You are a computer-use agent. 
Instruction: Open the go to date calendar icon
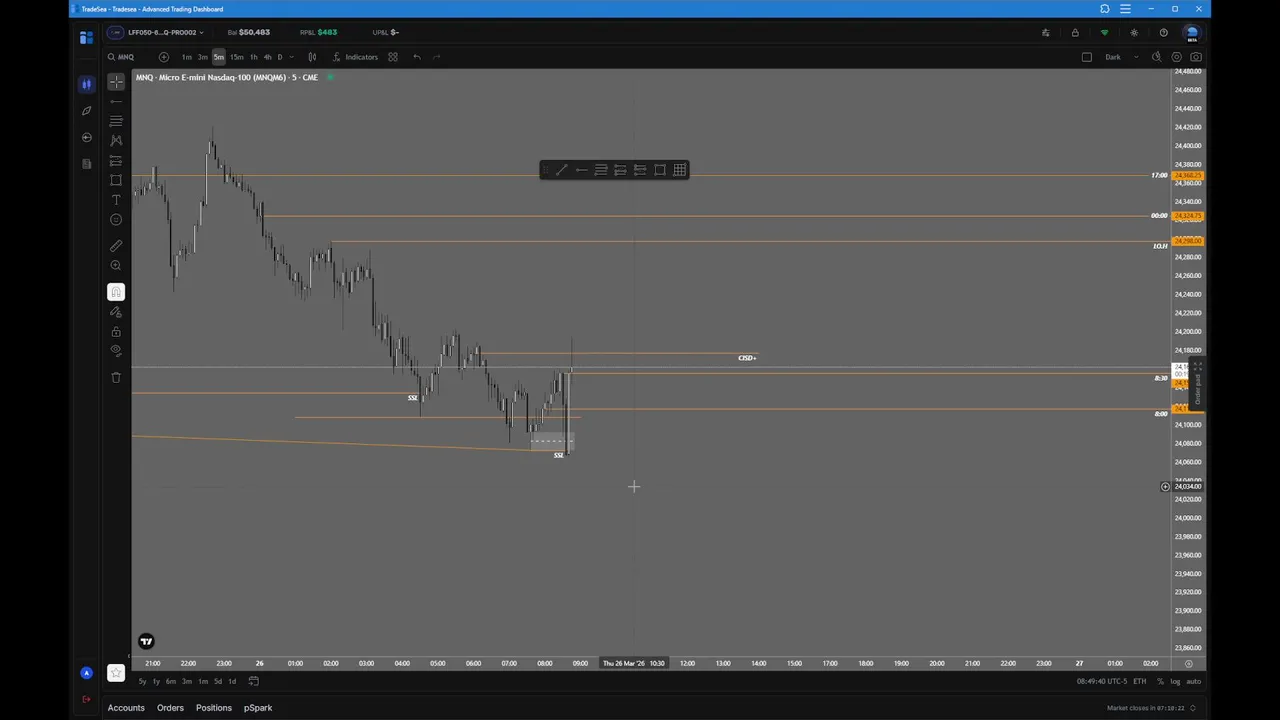[254, 681]
